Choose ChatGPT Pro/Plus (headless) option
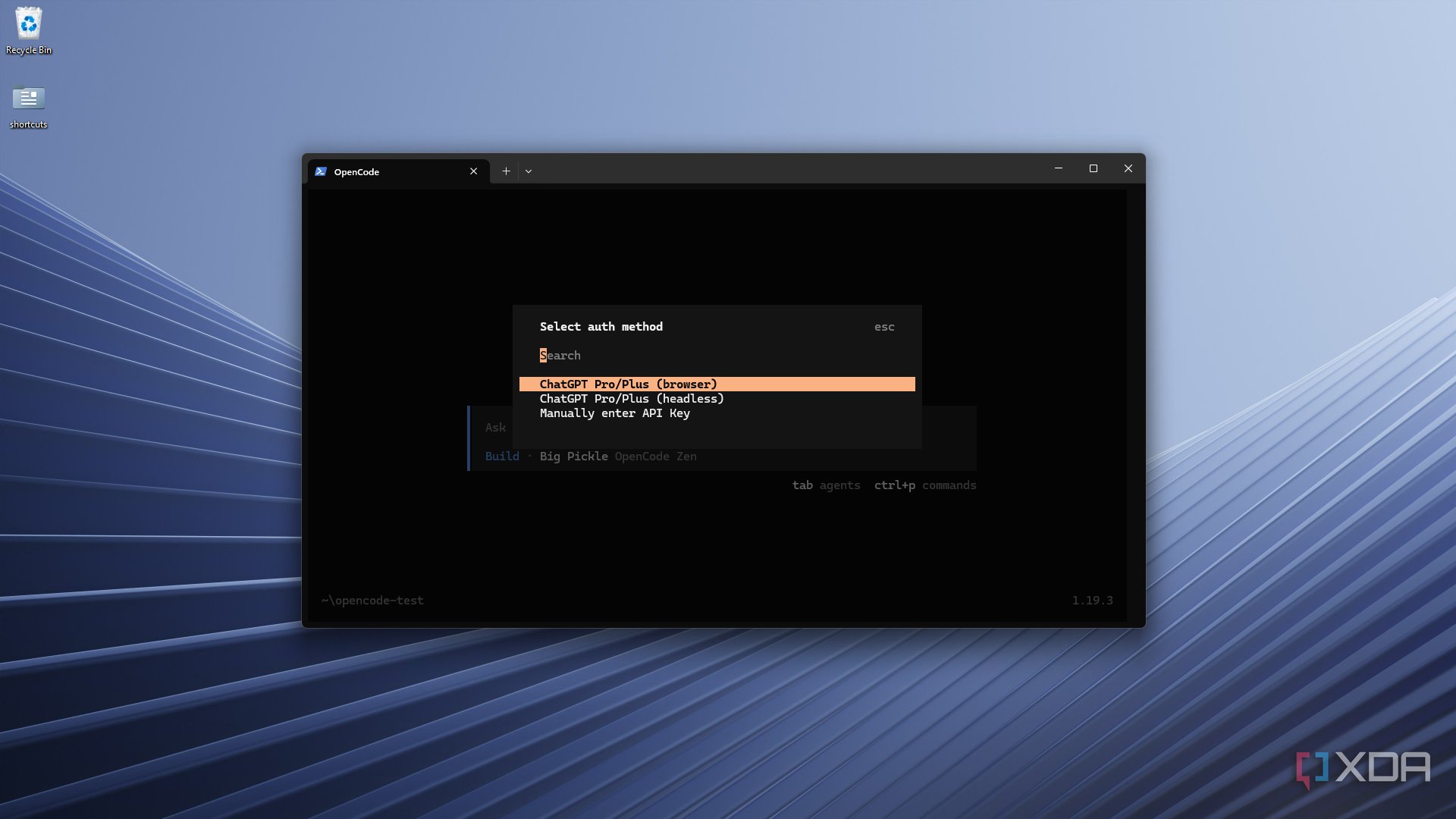This screenshot has height=819, width=1456. [x=632, y=399]
